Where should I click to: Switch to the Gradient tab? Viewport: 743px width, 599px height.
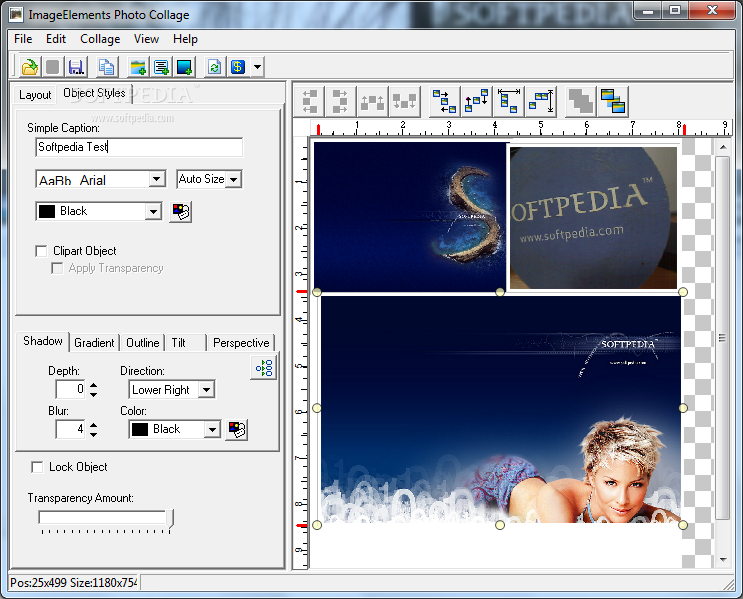(x=94, y=343)
